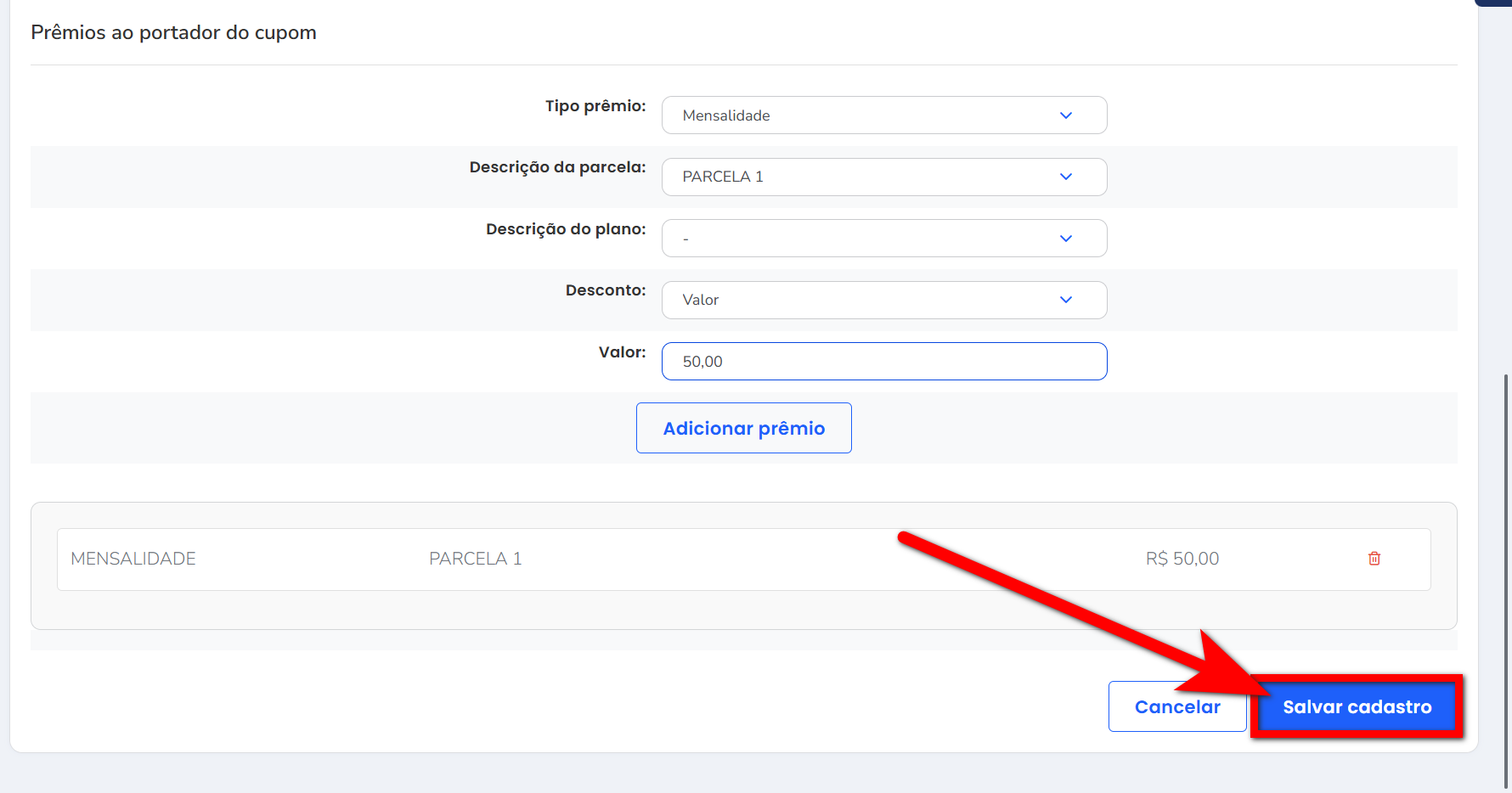Viewport: 1512px width, 793px height.
Task: Click the R$ 50,00 amount in list
Action: 1182,559
